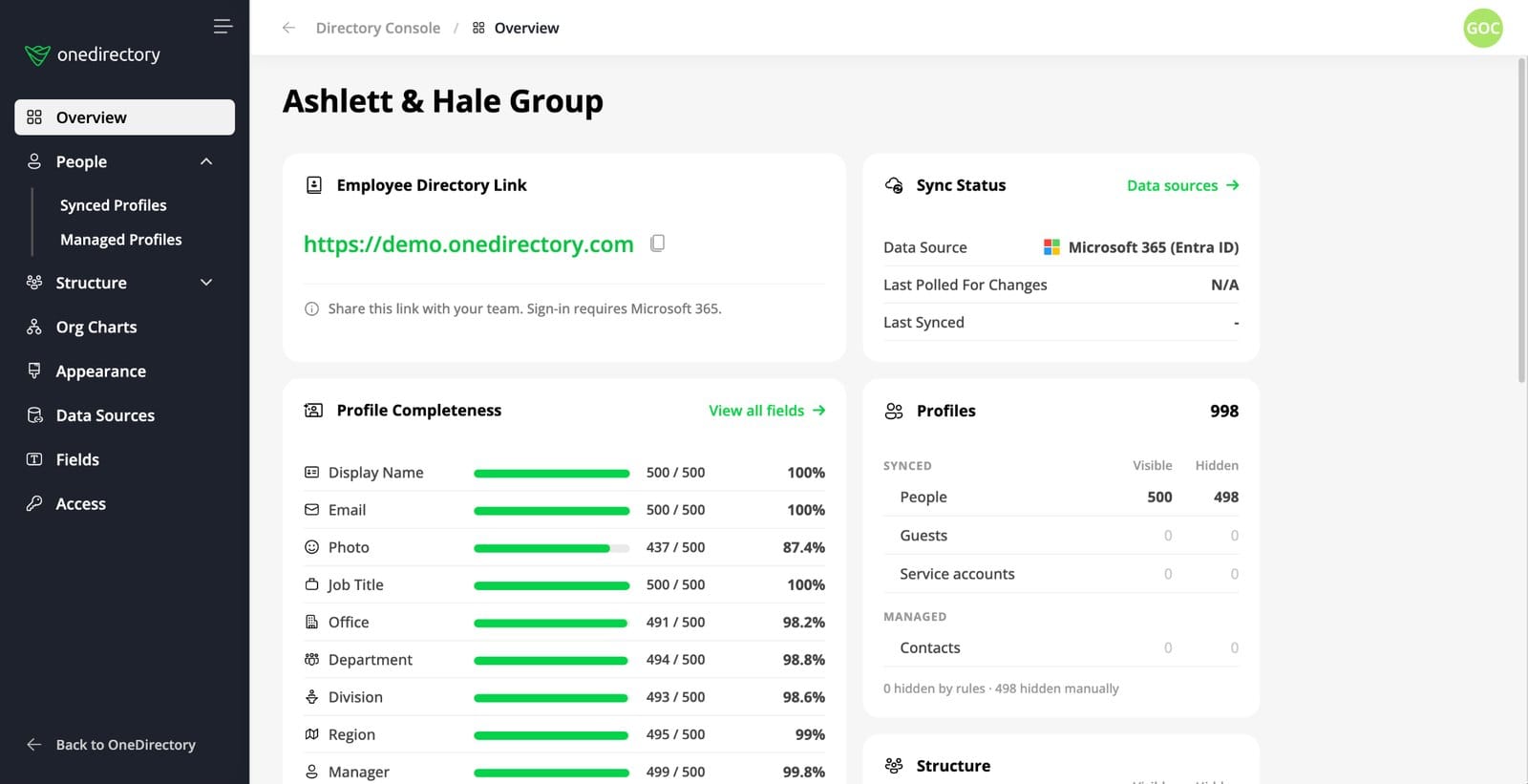This screenshot has height=784, width=1528.
Task: Collapse the sidebar using the menu icon
Action: pos(223,27)
